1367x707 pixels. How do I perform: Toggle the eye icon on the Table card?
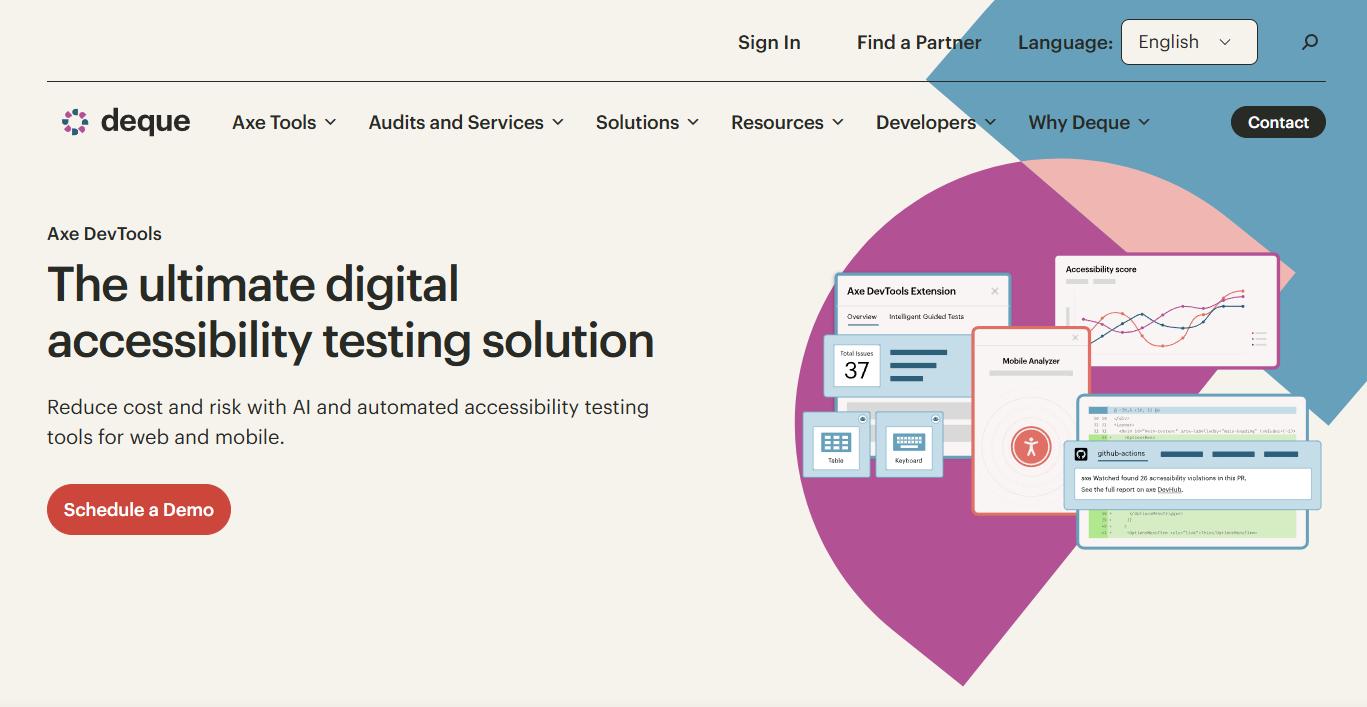click(862, 419)
